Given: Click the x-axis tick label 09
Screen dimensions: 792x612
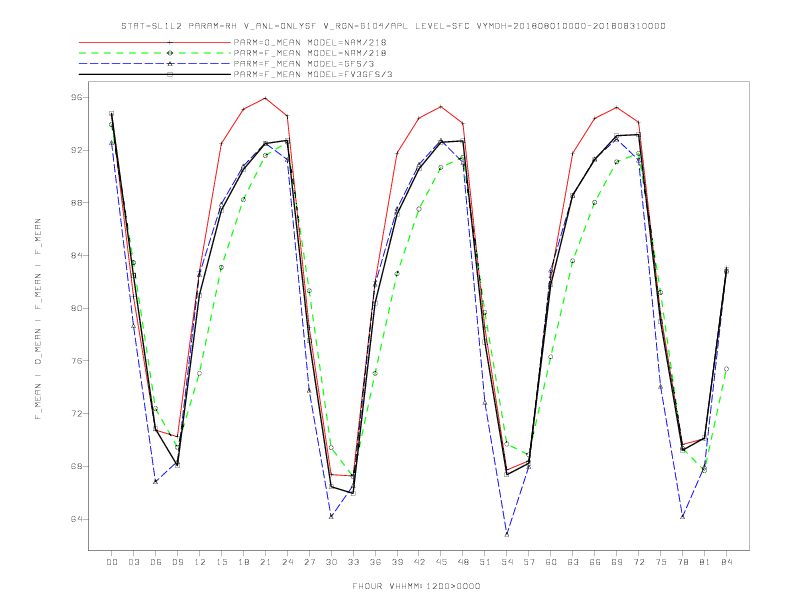Looking at the screenshot, I should (178, 562).
